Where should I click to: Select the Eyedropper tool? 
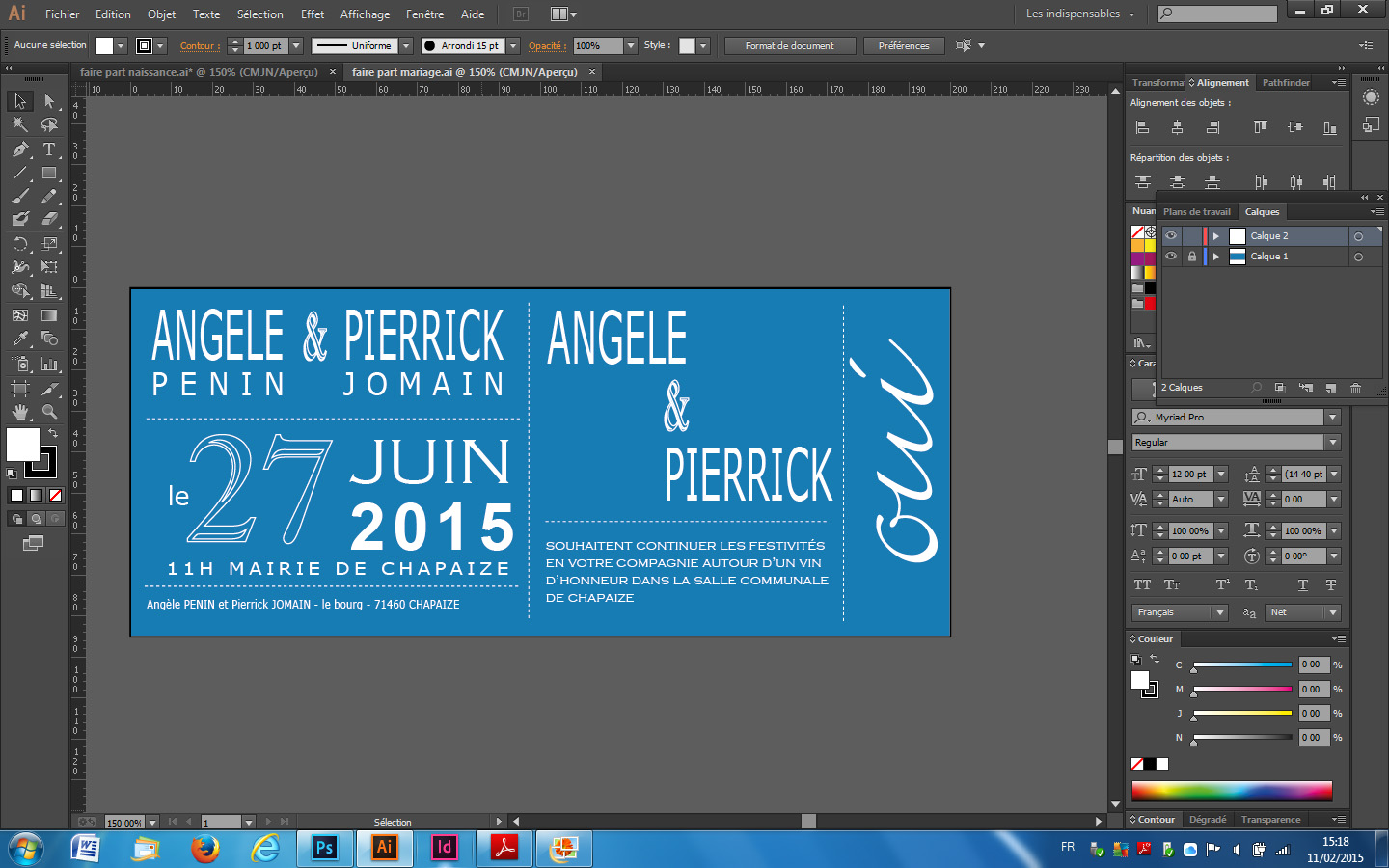pyautogui.click(x=19, y=339)
